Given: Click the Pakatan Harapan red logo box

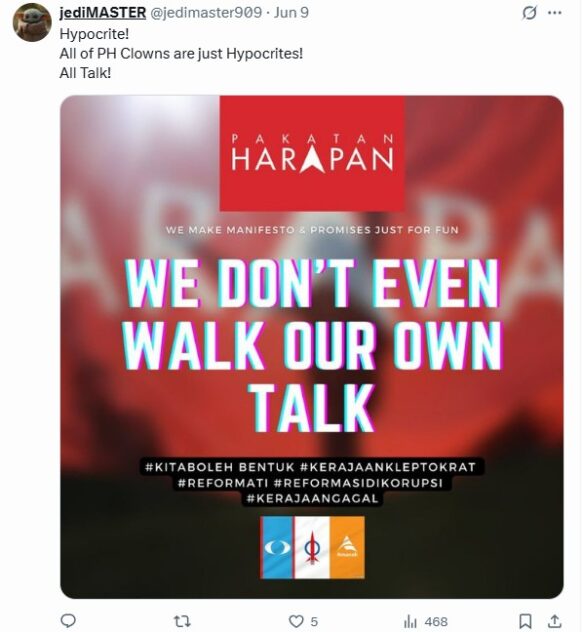Looking at the screenshot, I should (312, 153).
